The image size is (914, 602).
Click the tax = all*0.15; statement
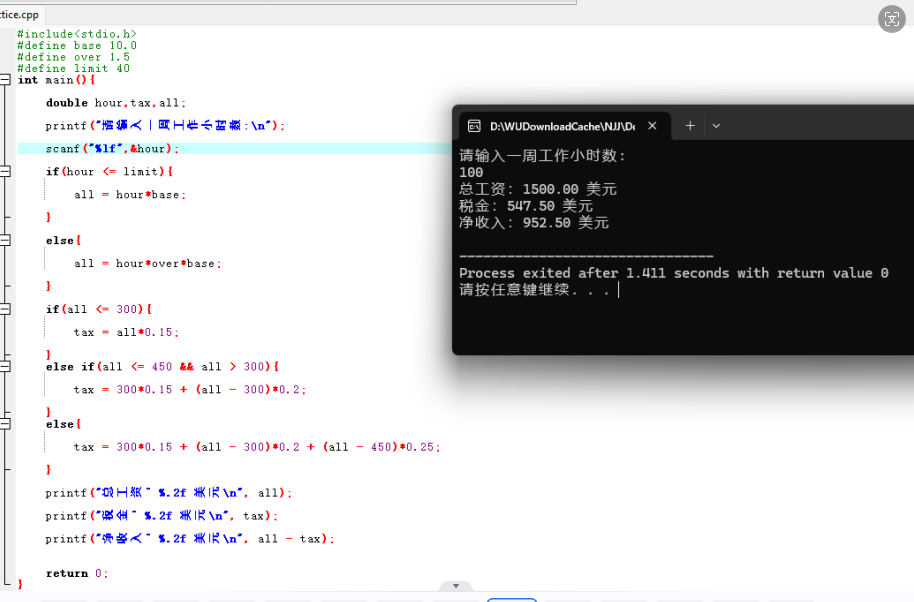[x=126, y=332]
